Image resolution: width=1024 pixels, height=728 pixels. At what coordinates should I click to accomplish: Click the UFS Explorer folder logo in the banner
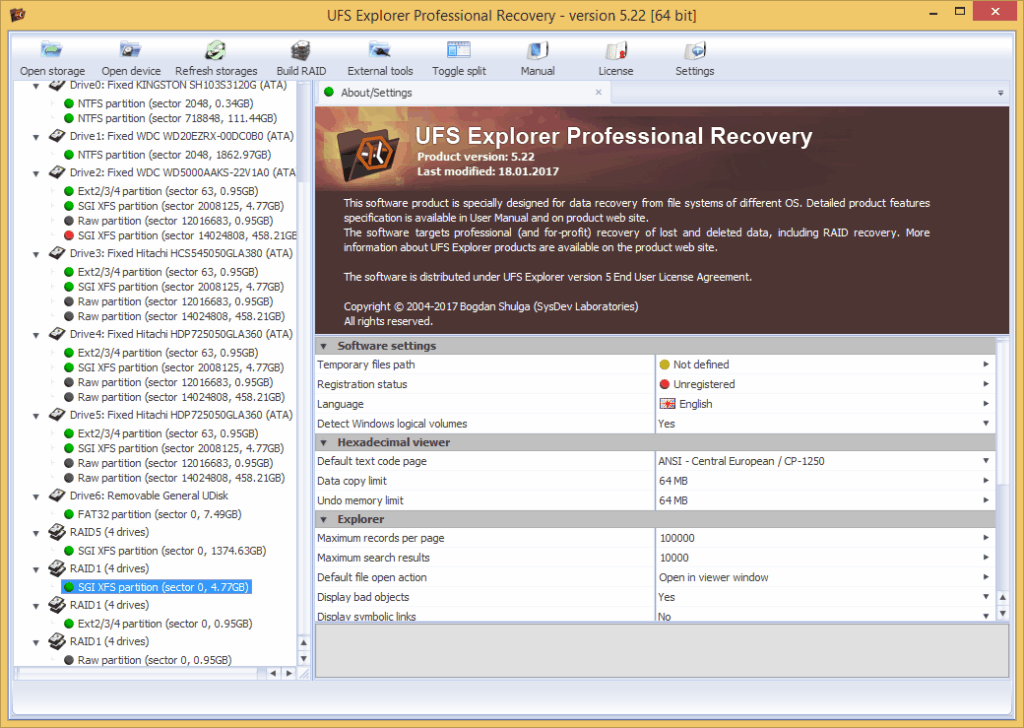click(x=368, y=154)
